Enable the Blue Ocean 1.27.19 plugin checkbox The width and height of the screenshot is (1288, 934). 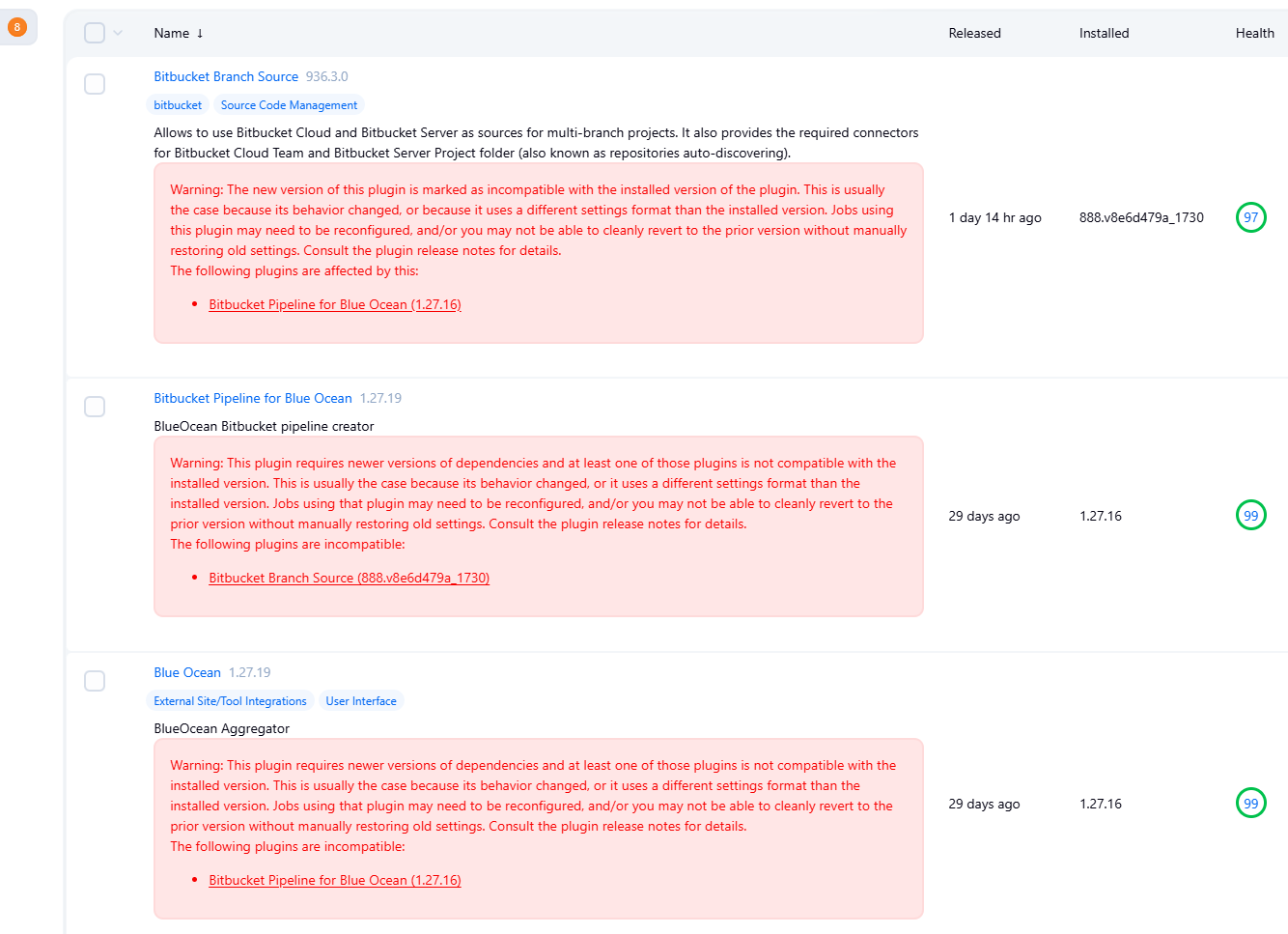click(x=95, y=681)
